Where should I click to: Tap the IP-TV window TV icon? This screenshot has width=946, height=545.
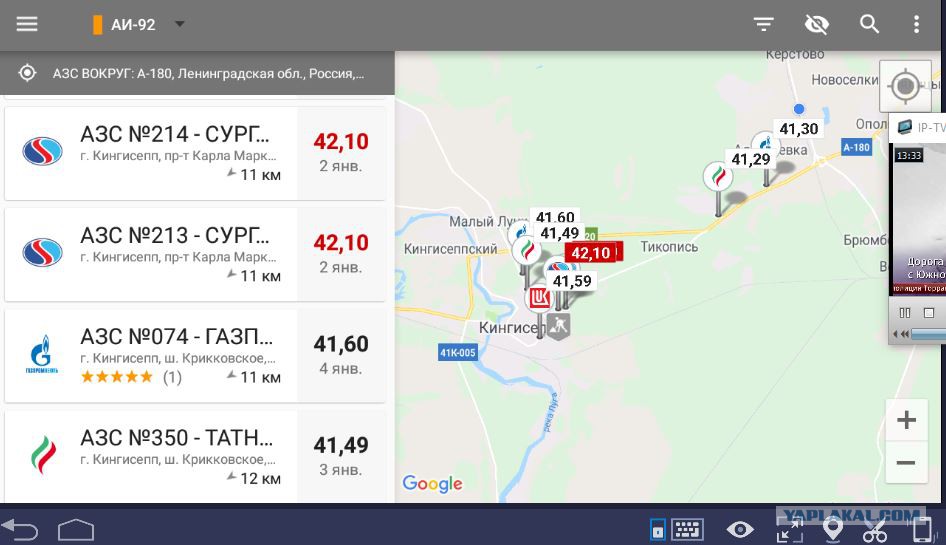904,127
